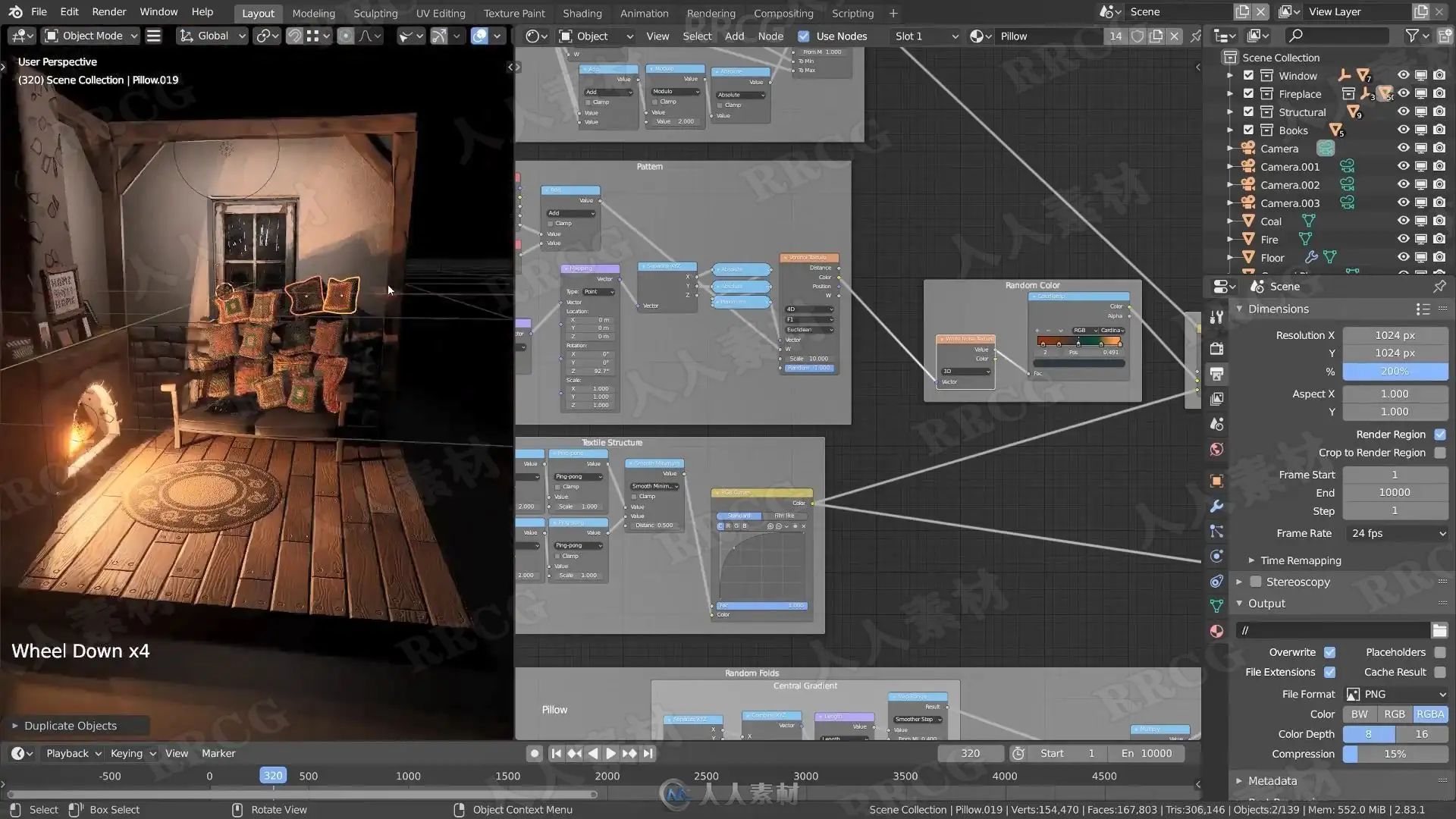Open the Render menu
1456x819 pixels.
click(109, 11)
